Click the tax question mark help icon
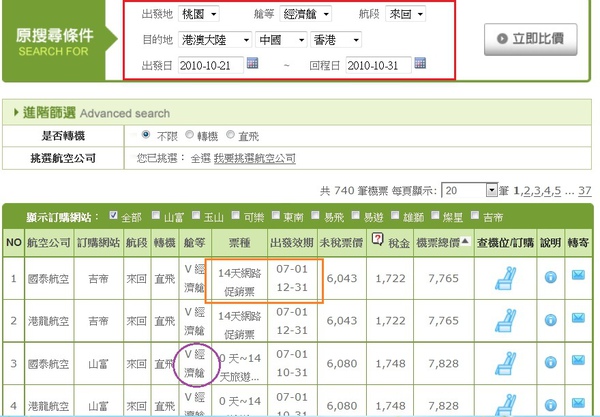600x417 pixels. [377, 239]
